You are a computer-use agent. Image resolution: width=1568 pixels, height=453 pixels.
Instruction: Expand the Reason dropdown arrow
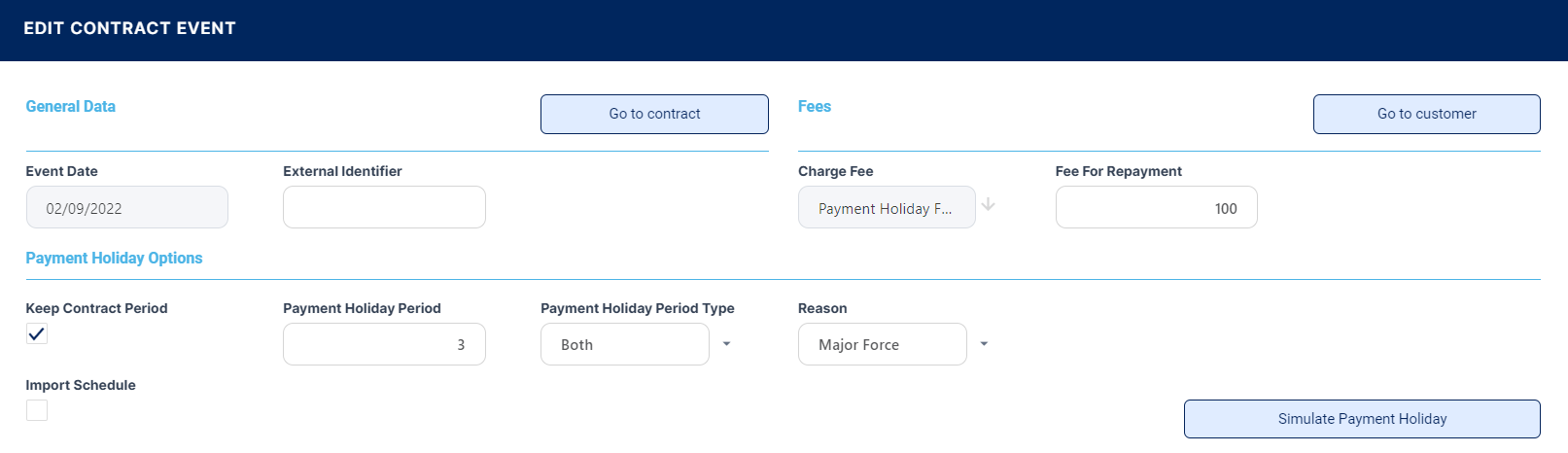(984, 344)
